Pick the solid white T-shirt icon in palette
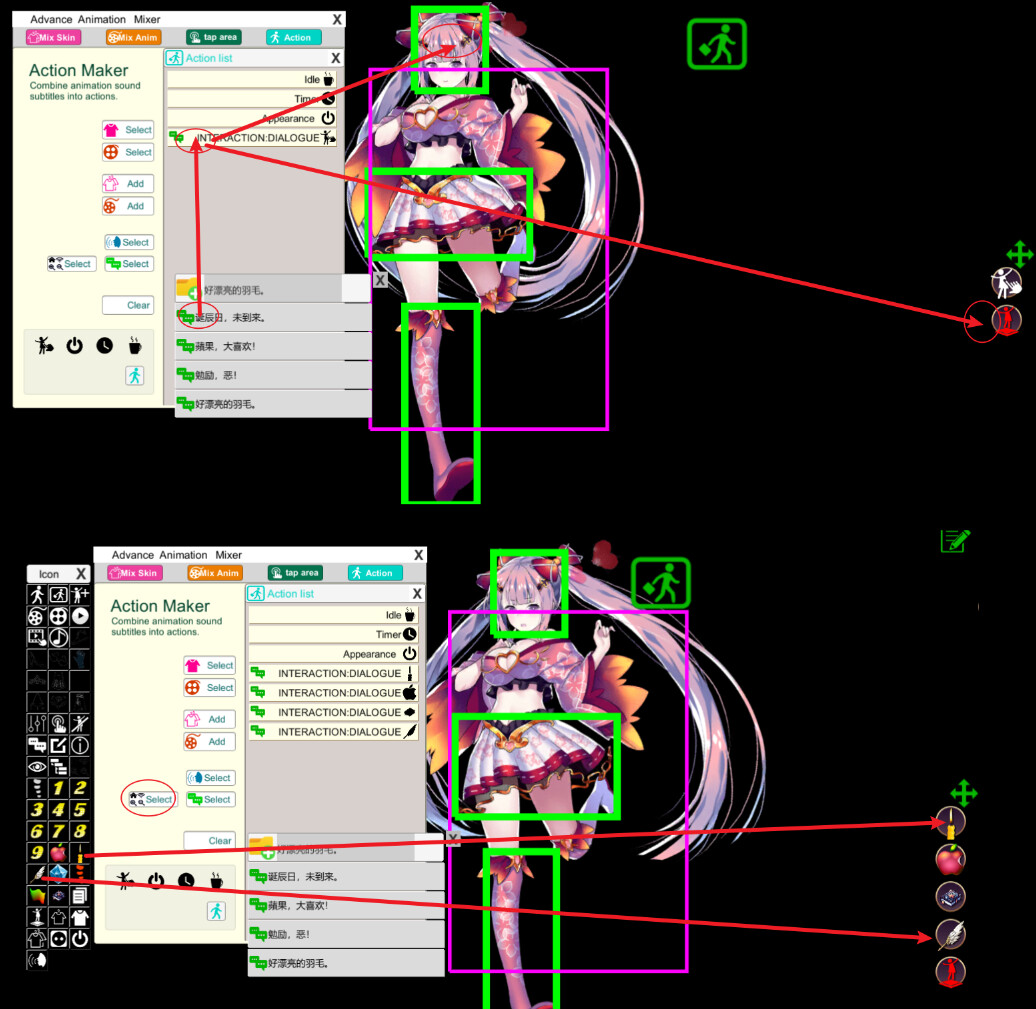1036x1009 pixels. 80,917
